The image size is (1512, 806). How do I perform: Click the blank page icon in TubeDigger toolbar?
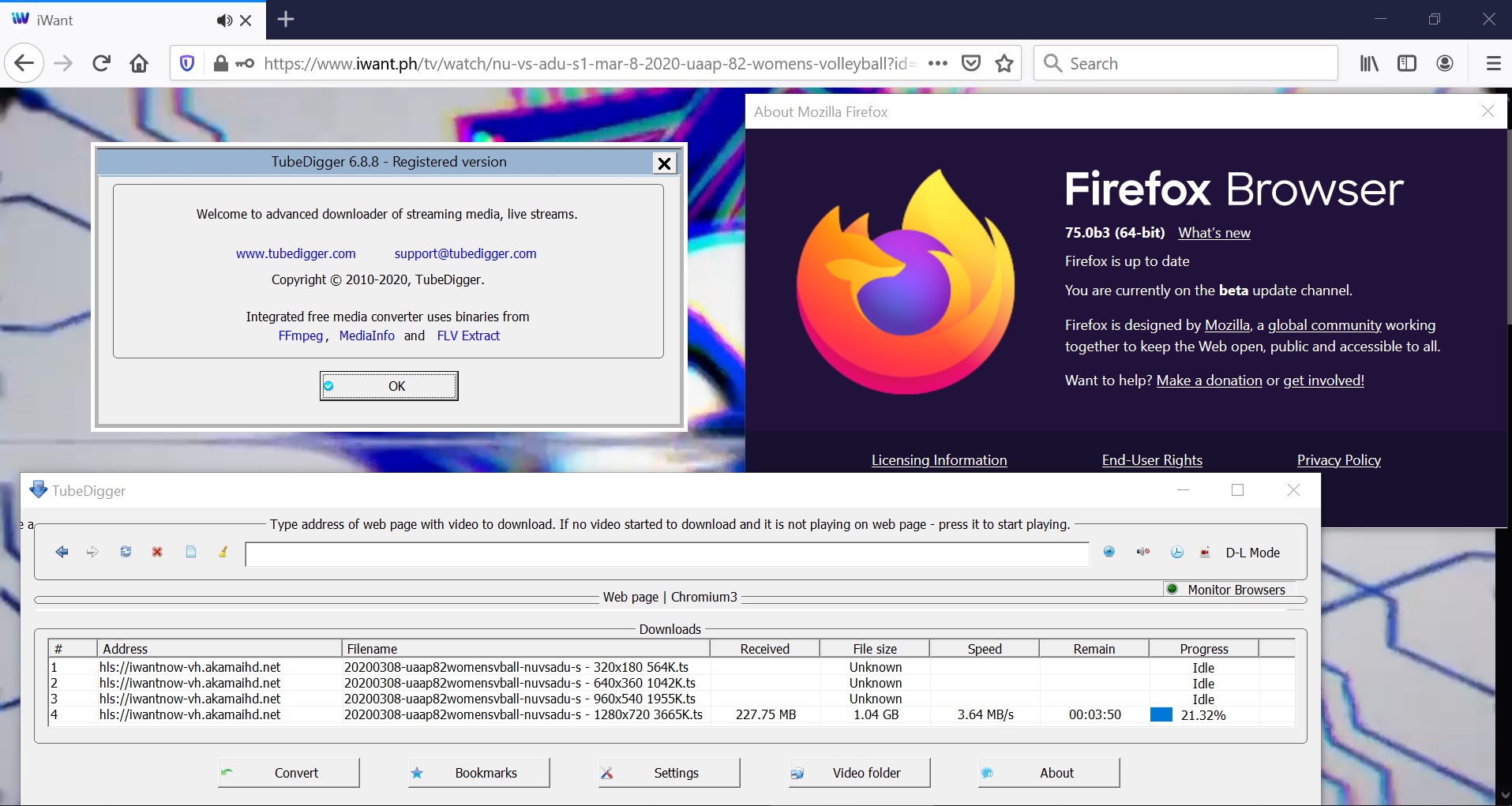[x=190, y=552]
